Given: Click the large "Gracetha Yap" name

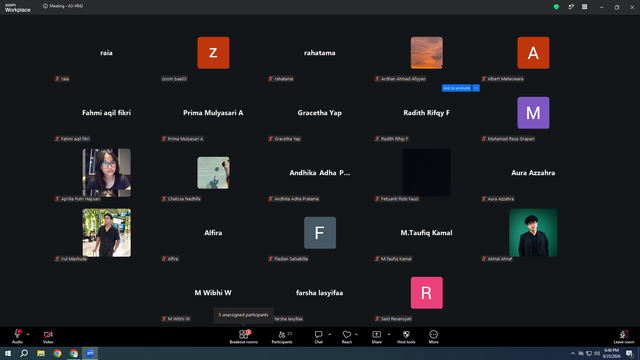Looking at the screenshot, I should point(320,113).
